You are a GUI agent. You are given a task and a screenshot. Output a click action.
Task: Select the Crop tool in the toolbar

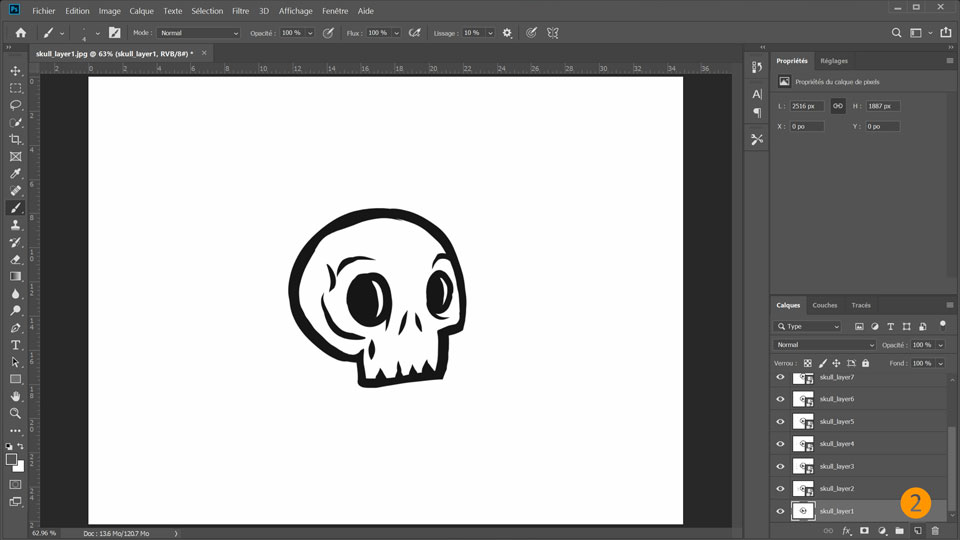click(x=15, y=139)
